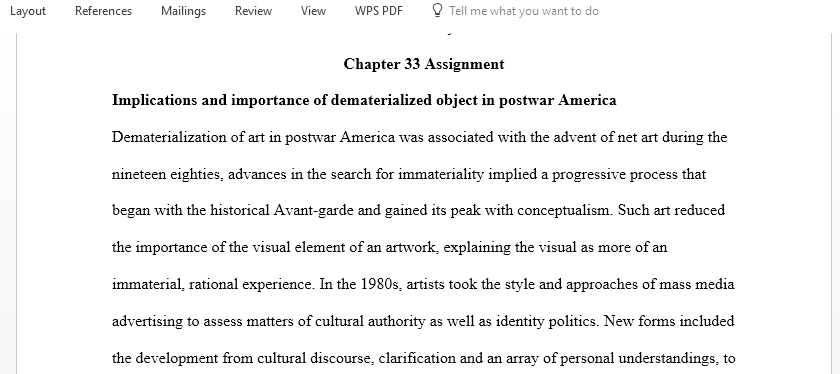Open the WPS PDF tab

point(379,11)
